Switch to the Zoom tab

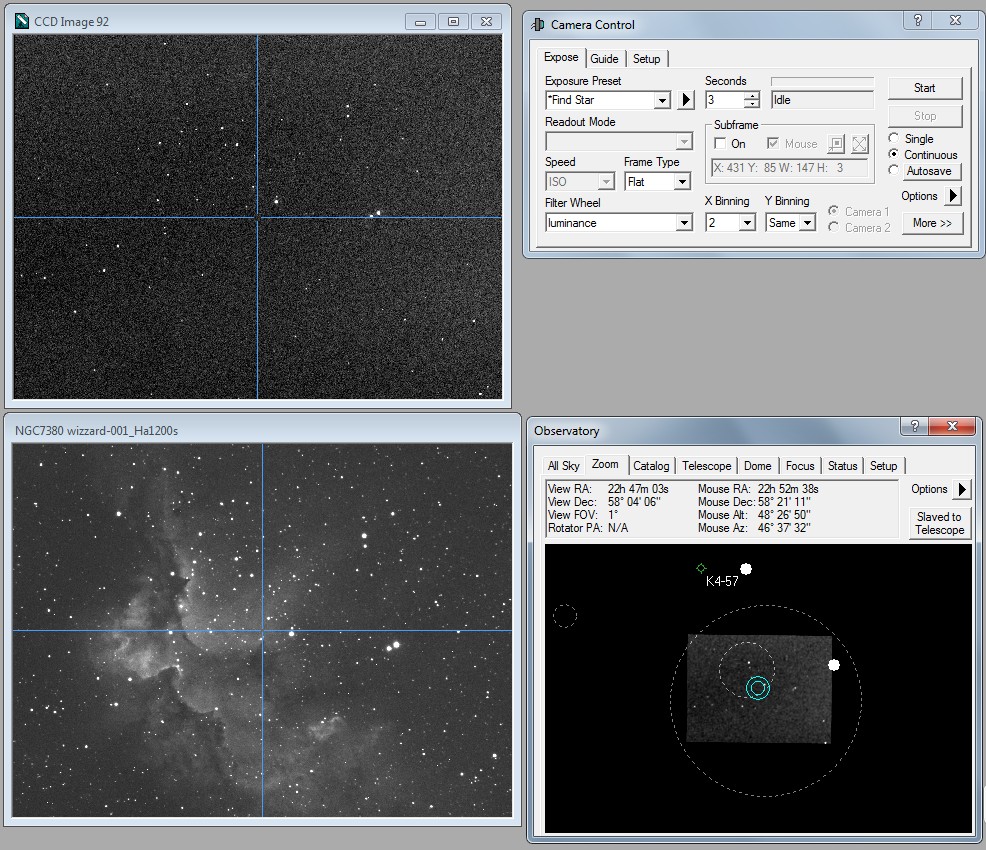[605, 465]
